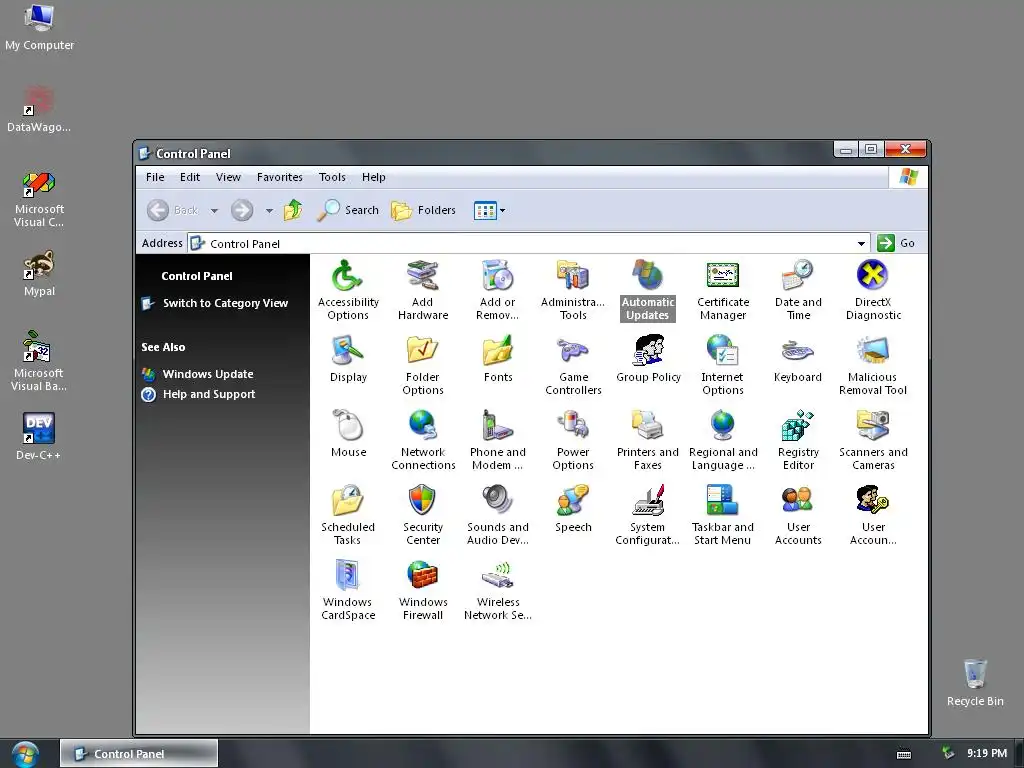1024x768 pixels.
Task: Select Sounds and Audio Devices icon
Action: [x=498, y=515]
